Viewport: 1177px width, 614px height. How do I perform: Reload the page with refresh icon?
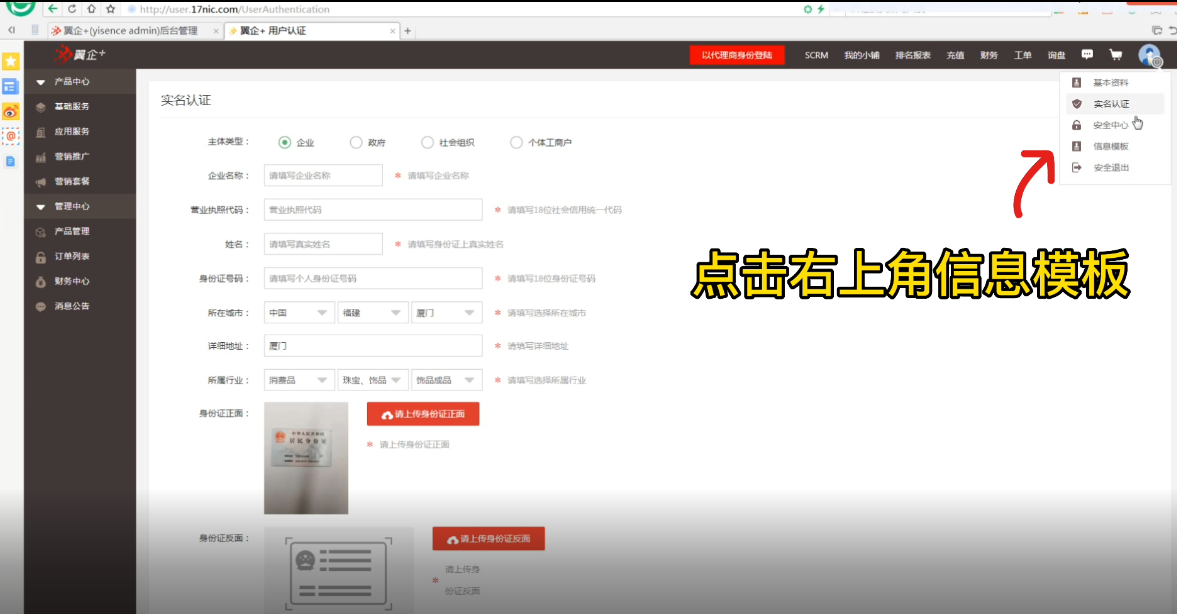72,9
